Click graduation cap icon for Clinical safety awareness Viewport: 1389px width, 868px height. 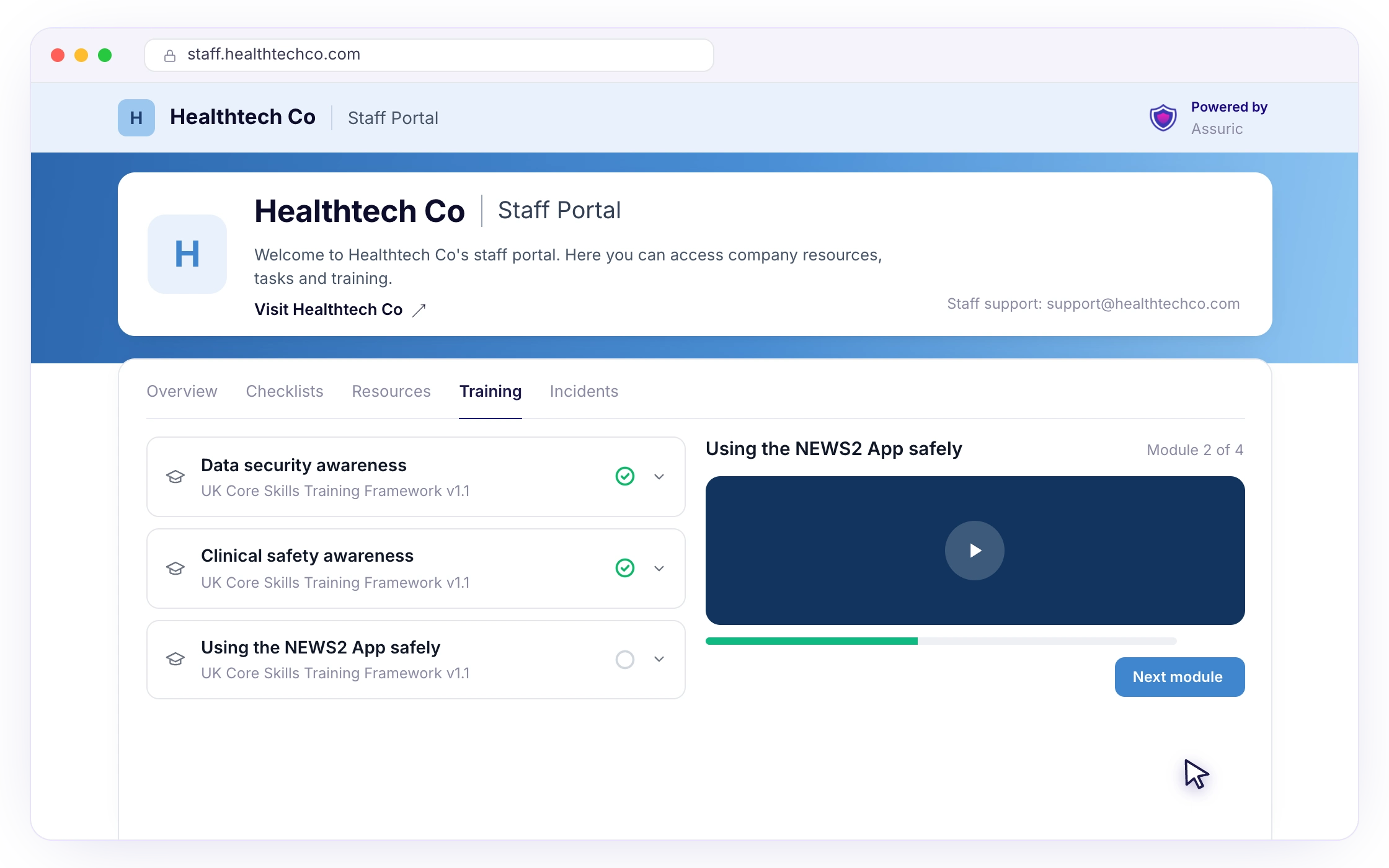(x=175, y=569)
